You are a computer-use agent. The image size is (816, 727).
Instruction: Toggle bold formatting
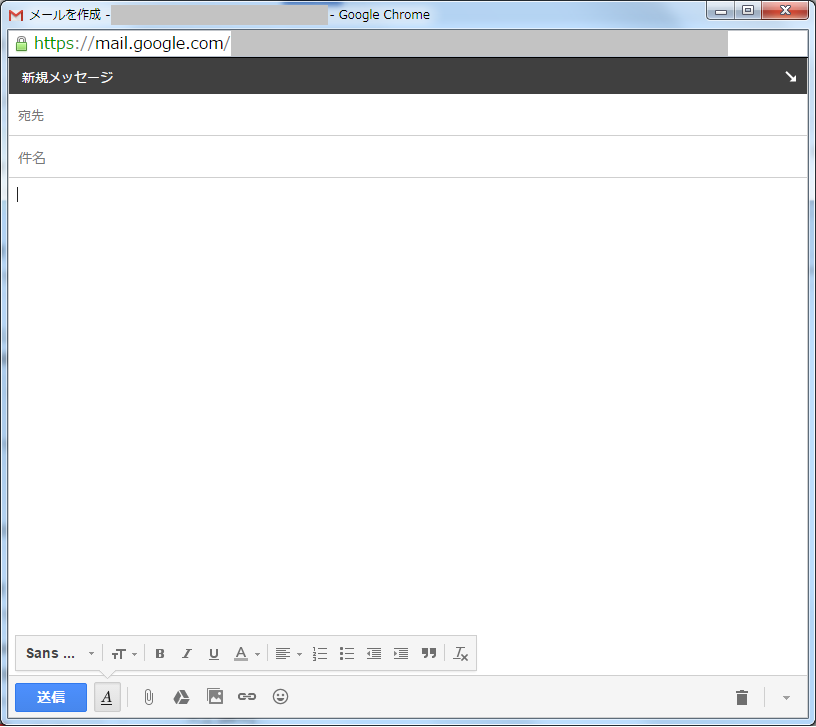click(160, 654)
